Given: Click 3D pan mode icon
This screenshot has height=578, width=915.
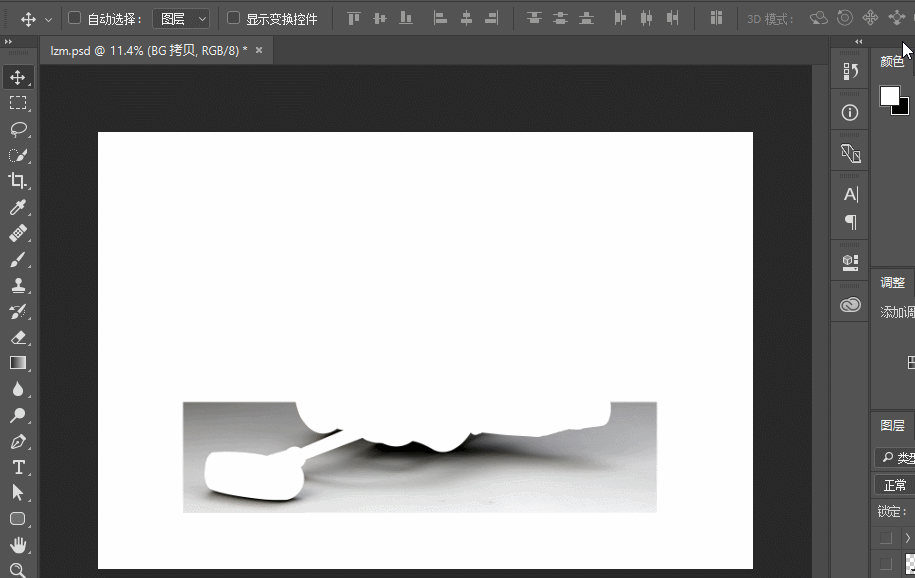Looking at the screenshot, I should pos(870,19).
